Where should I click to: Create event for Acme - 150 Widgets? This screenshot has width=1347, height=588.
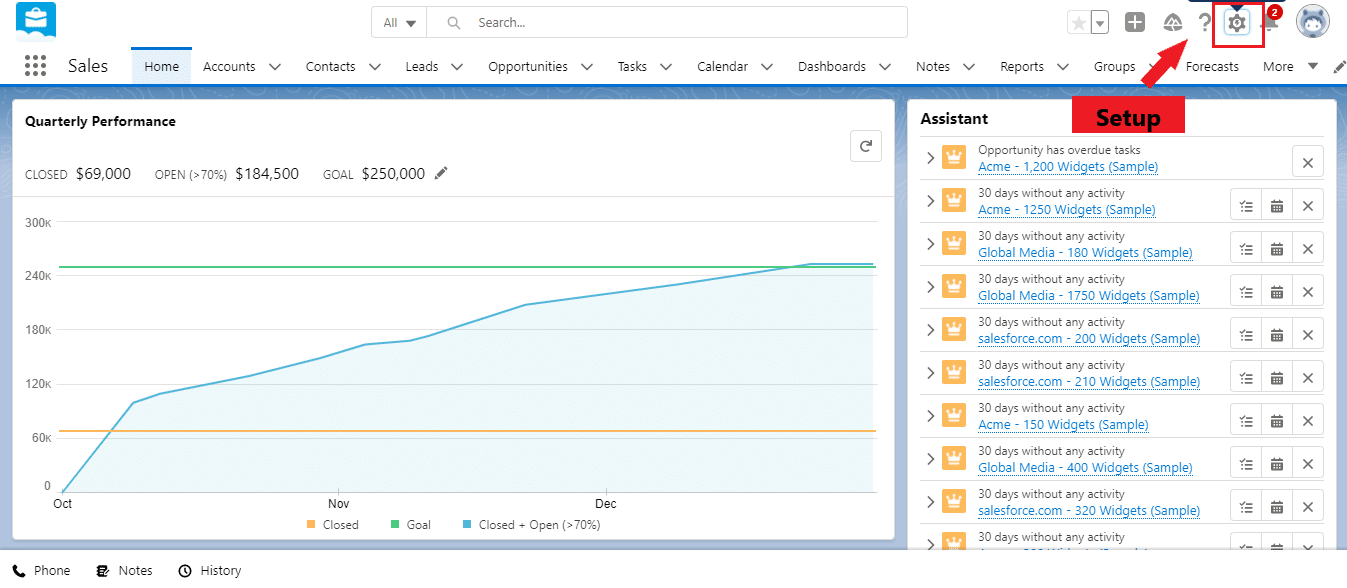1276,419
